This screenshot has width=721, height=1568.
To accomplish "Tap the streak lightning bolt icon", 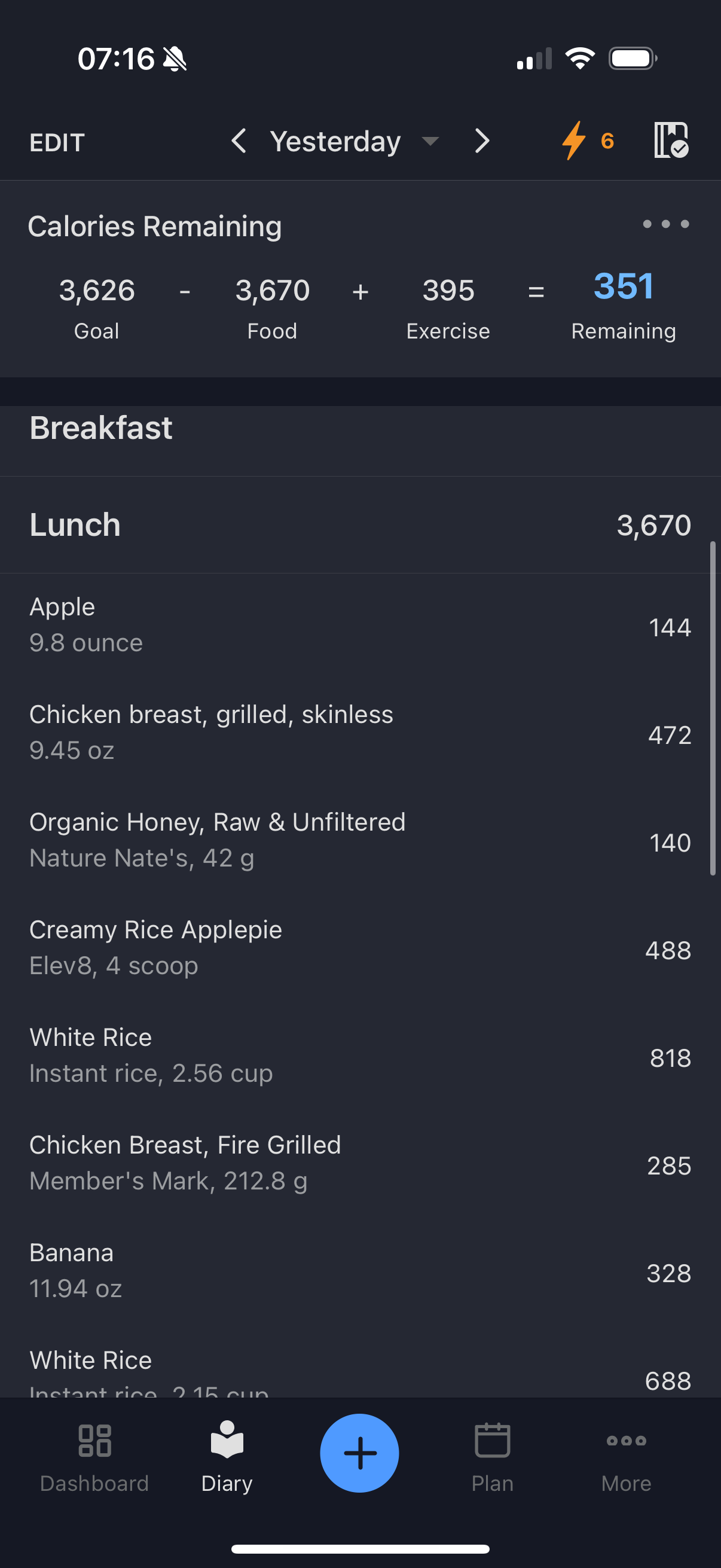I will pyautogui.click(x=573, y=141).
